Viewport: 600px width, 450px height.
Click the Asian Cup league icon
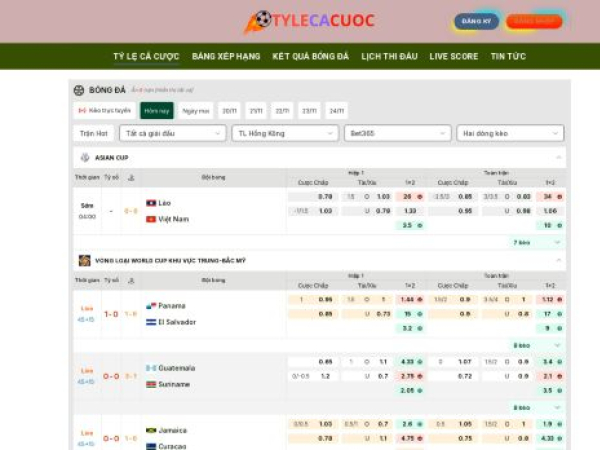(x=85, y=158)
